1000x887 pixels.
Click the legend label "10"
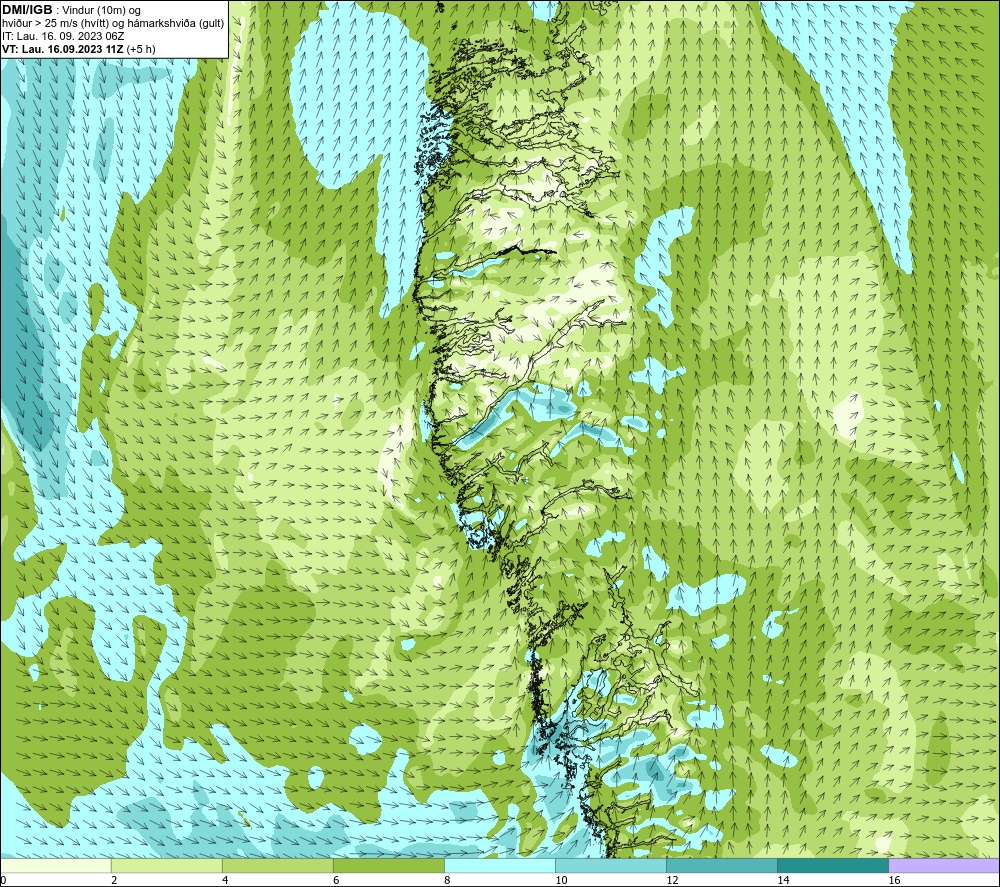click(561, 880)
